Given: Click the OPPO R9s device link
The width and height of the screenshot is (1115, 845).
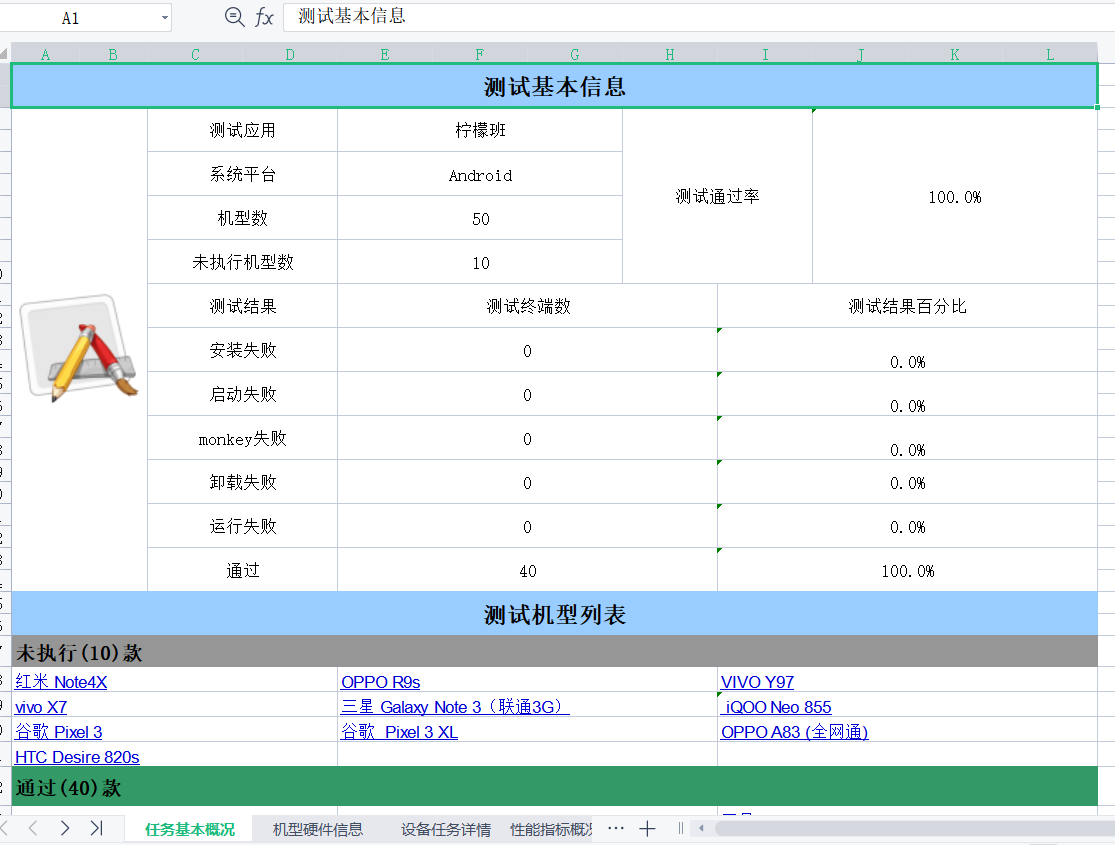Looking at the screenshot, I should point(381,682).
